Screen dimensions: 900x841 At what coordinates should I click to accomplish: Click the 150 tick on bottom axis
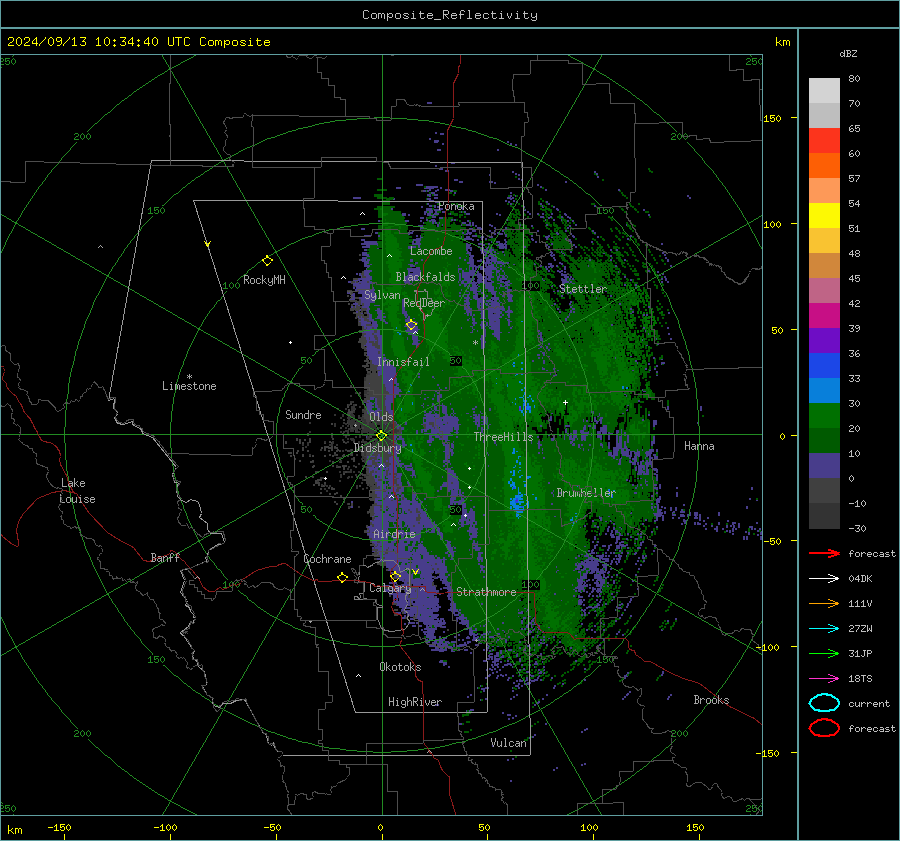(695, 827)
